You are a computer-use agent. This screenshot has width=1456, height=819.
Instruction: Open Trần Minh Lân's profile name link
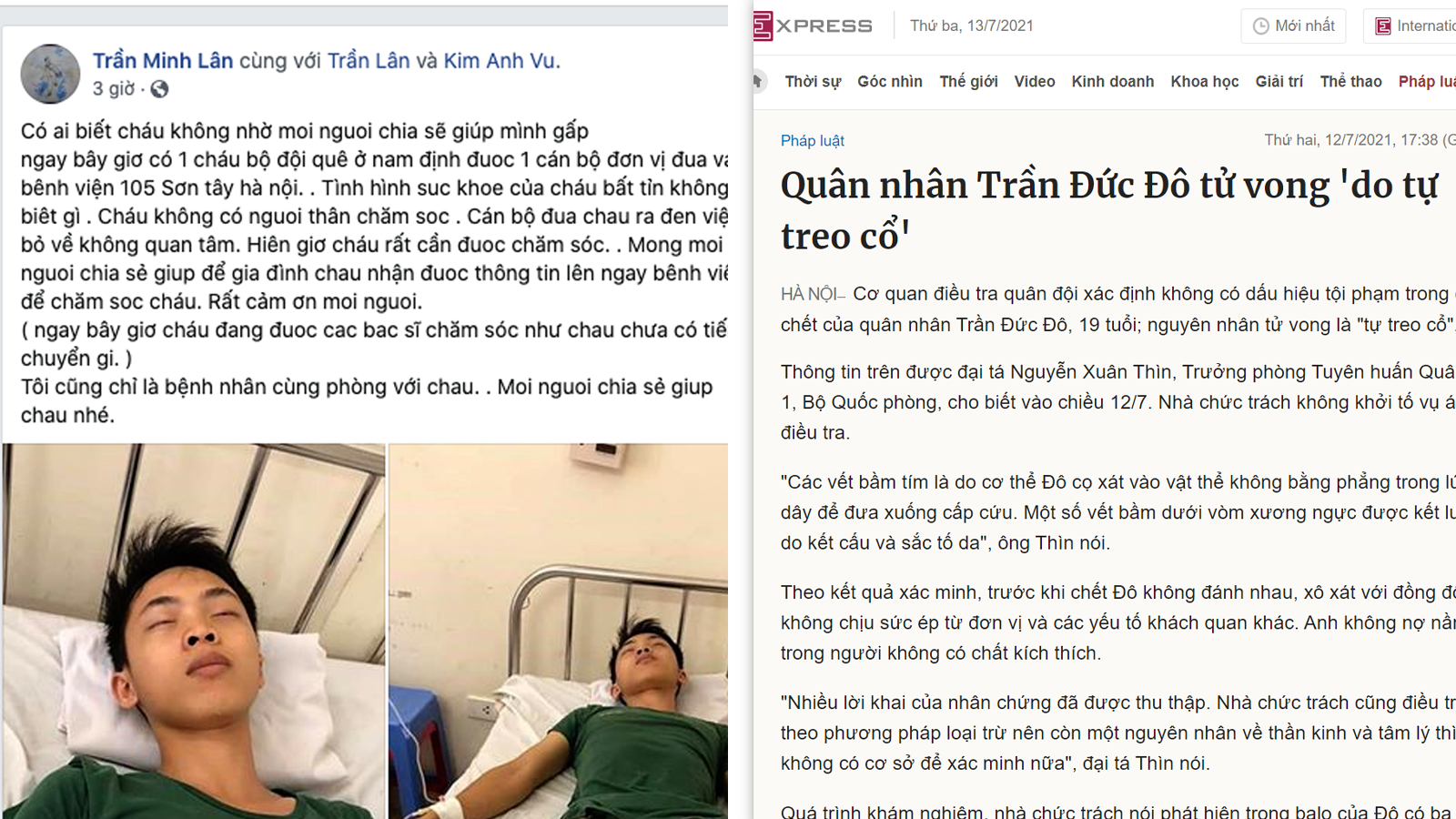coord(163,61)
